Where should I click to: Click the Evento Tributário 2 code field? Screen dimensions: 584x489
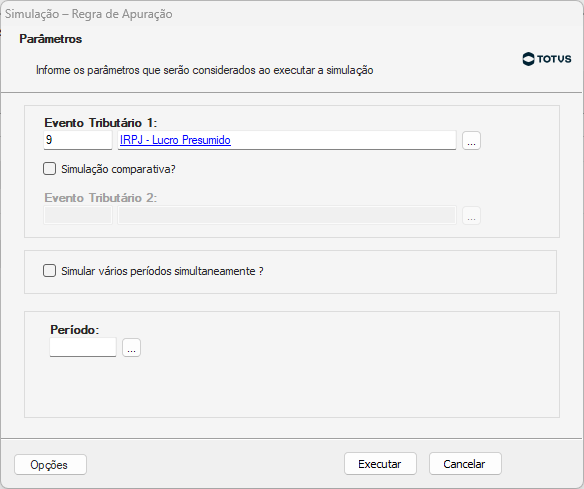(x=78, y=215)
